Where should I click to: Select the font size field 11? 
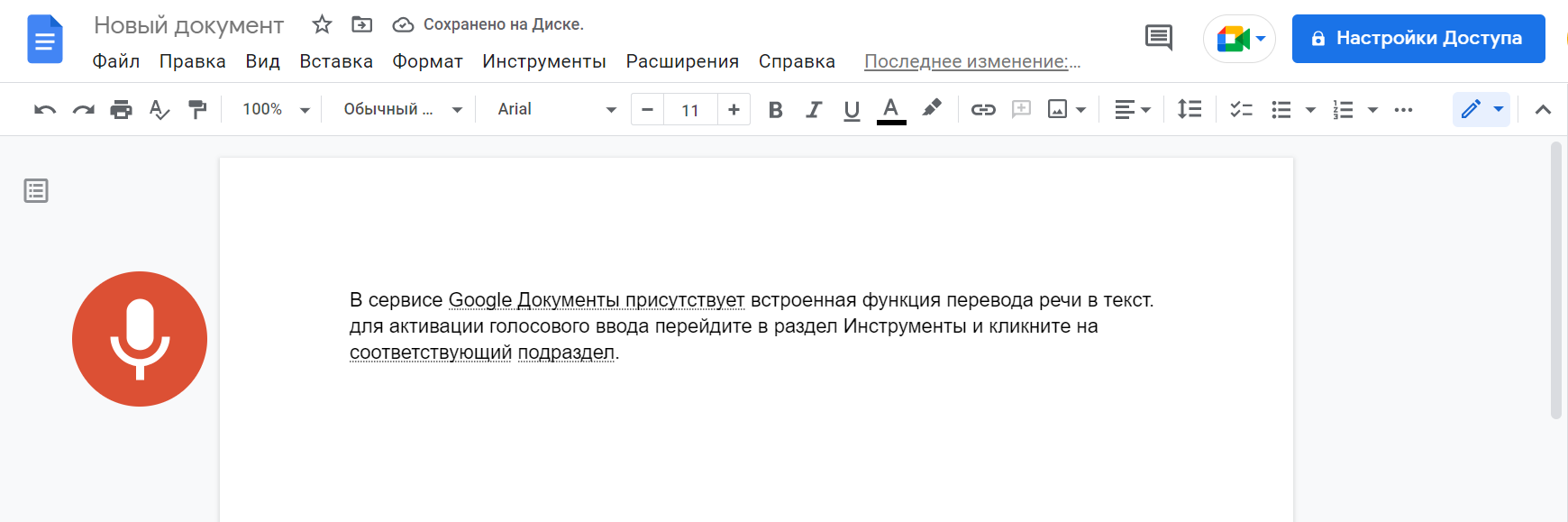pos(690,110)
